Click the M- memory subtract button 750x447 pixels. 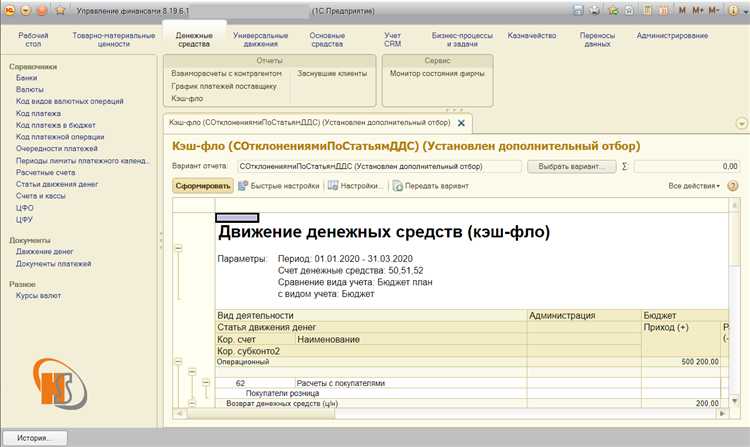(714, 11)
